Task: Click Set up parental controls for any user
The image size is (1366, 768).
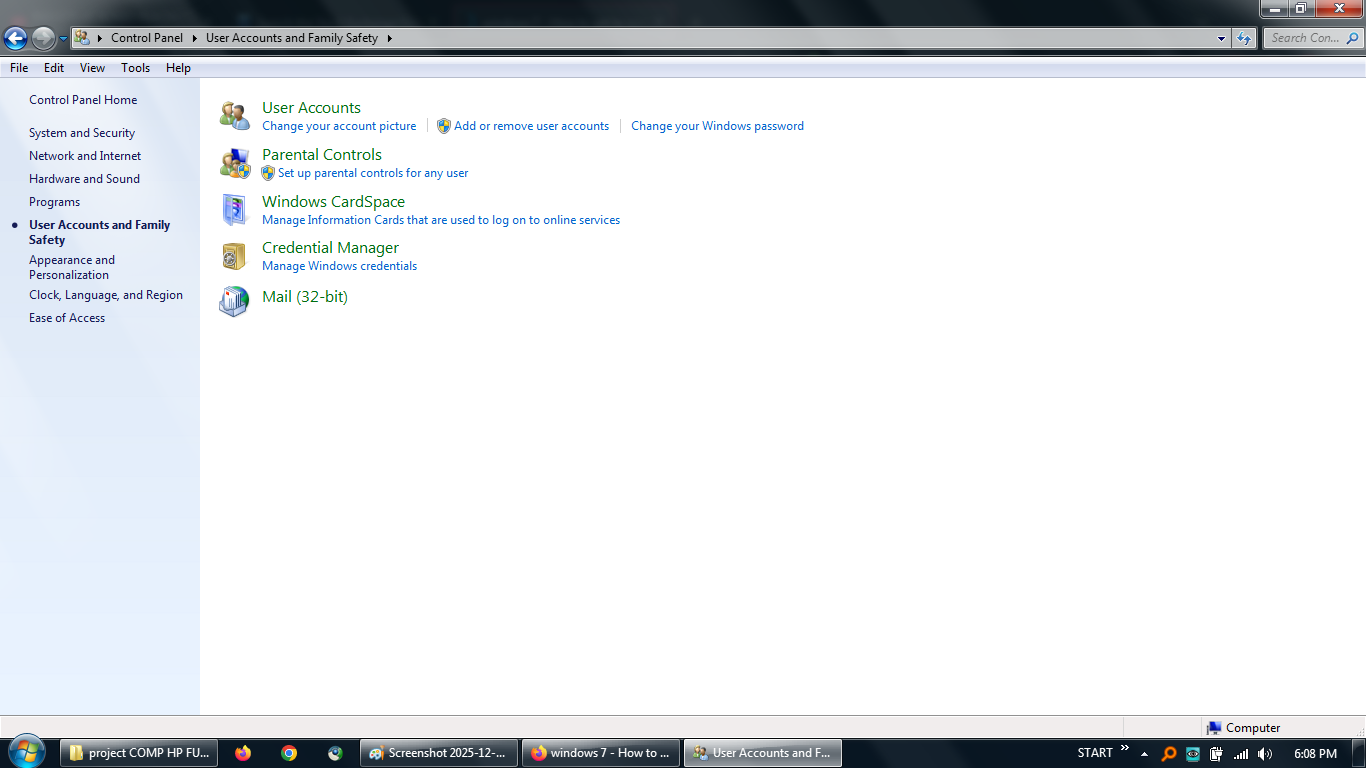Action: [x=373, y=173]
